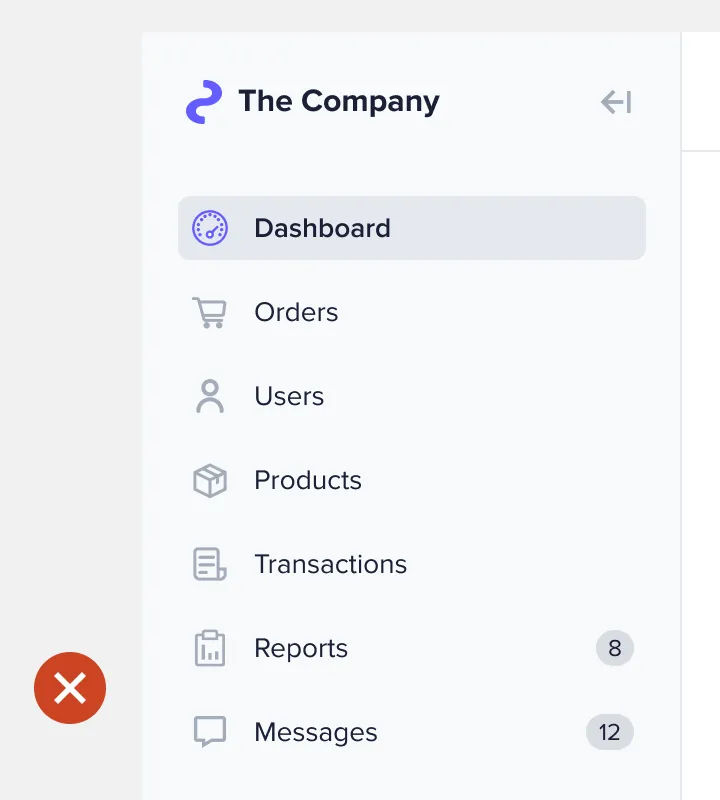Click the Messages speech bubble icon

pos(210,732)
